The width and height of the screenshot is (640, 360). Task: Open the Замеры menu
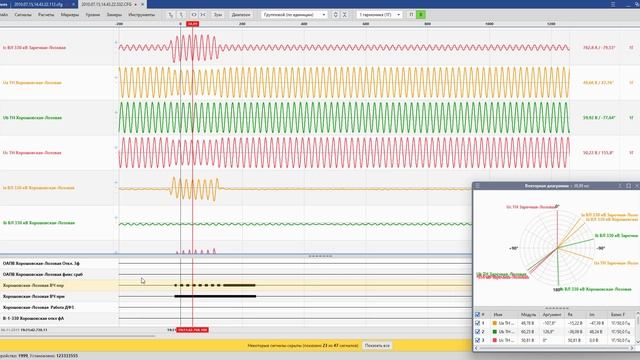pos(114,15)
